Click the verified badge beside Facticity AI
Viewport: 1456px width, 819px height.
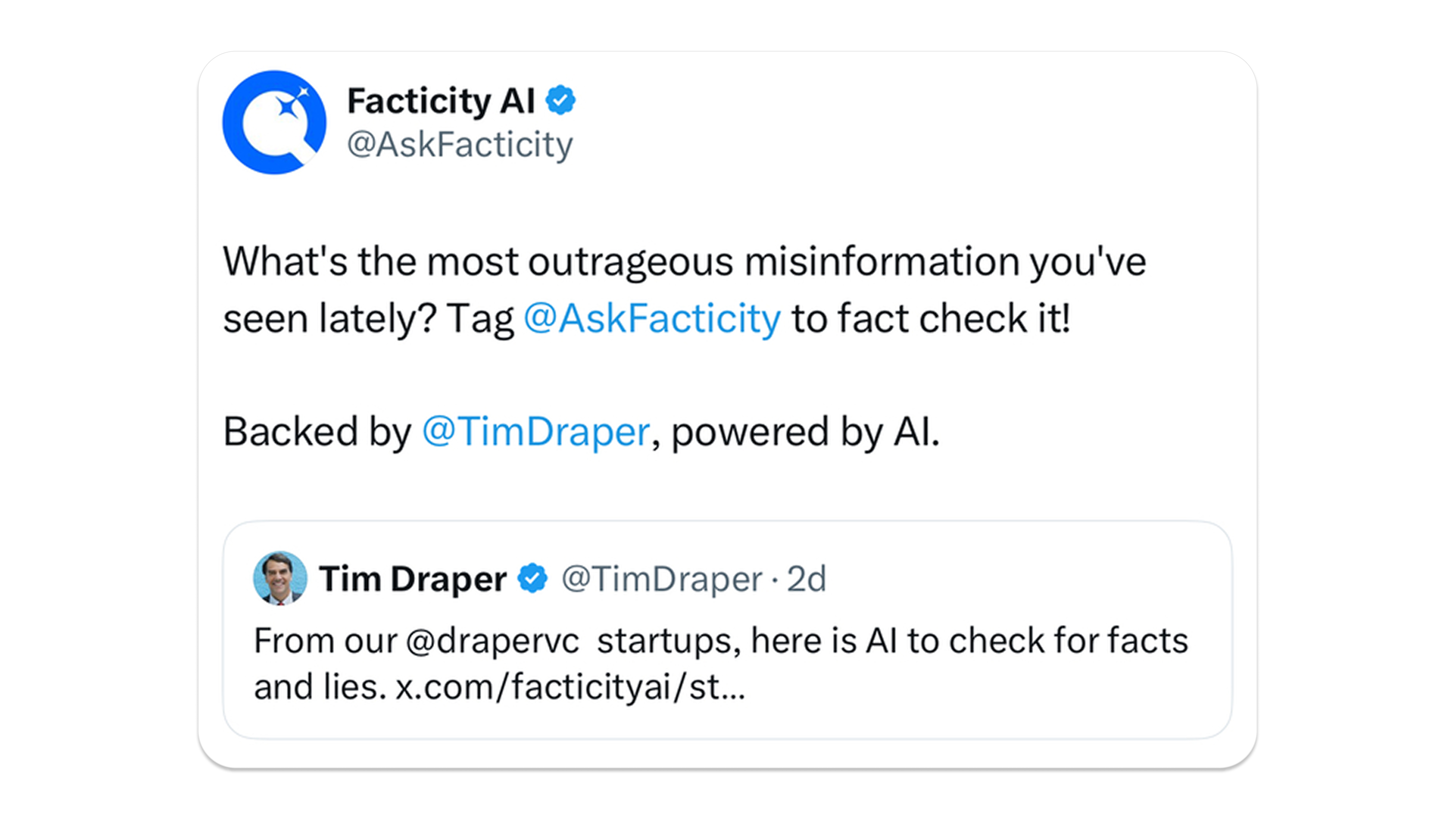click(560, 101)
